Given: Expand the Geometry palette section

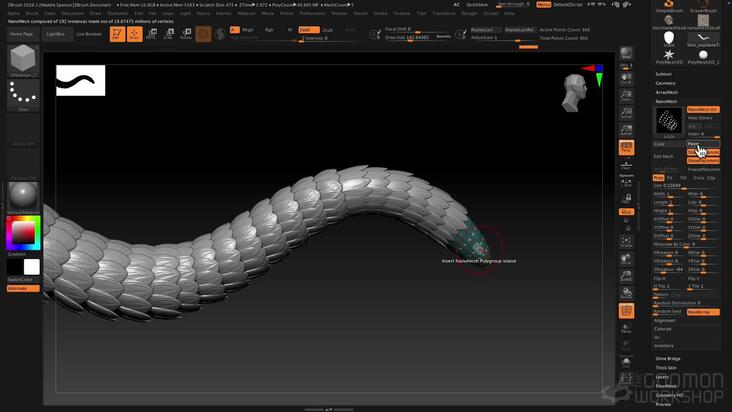Looking at the screenshot, I should coord(665,83).
